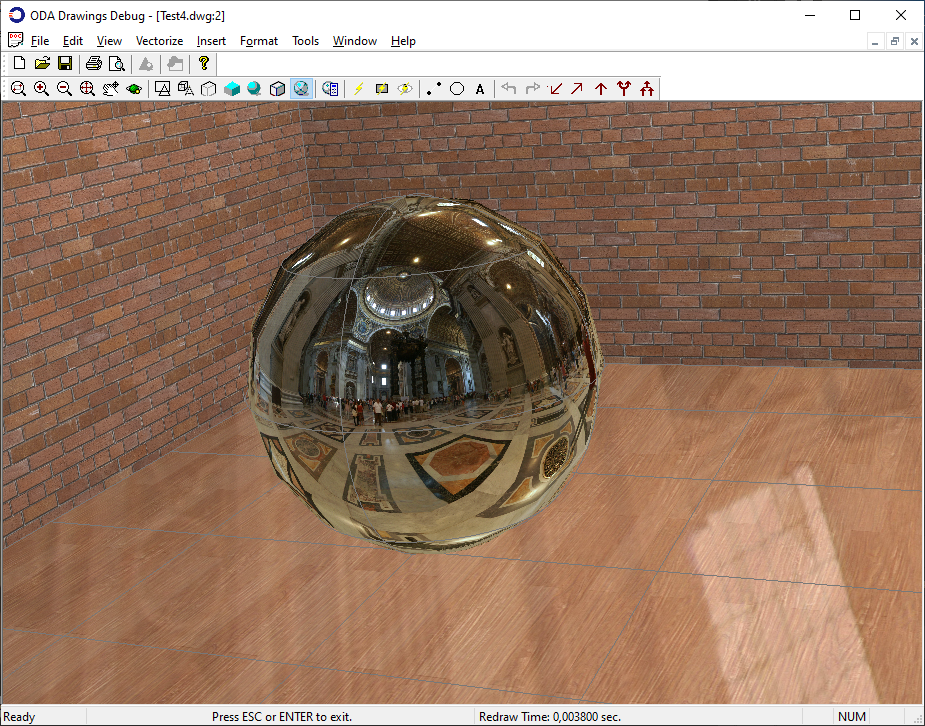Click 'Press ESC or ENTER to exit.' text
Image resolution: width=925 pixels, height=726 pixels.
tap(282, 717)
